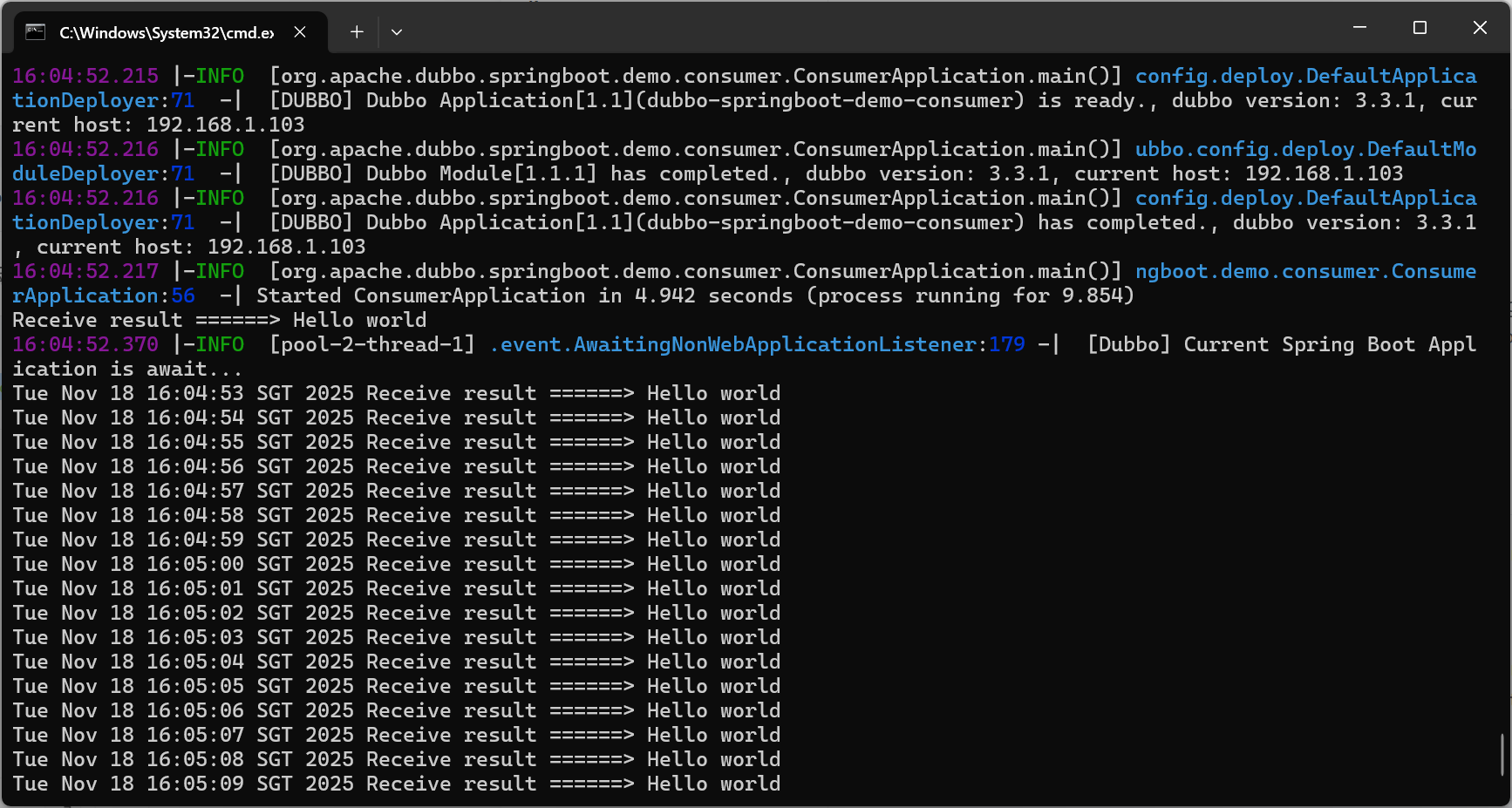
Task: Click the 'duleDeployer:71' text
Action: click(104, 173)
